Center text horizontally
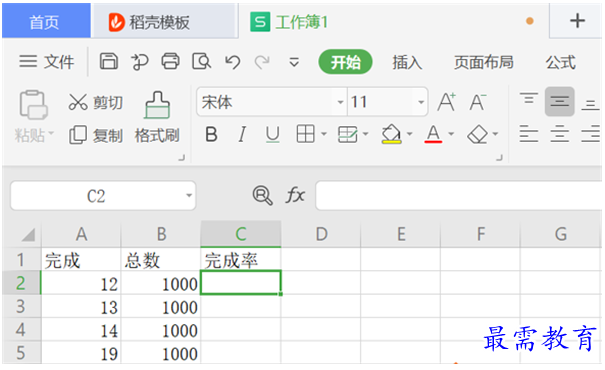605x370 pixels. [559, 134]
